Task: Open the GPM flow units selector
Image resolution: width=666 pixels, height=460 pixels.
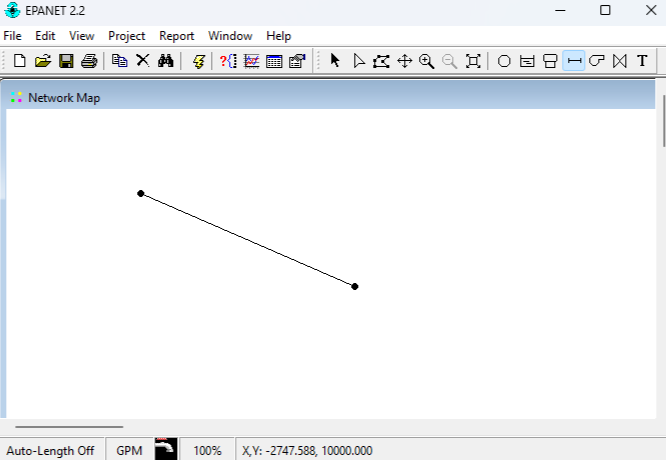Action: pyautogui.click(x=129, y=450)
